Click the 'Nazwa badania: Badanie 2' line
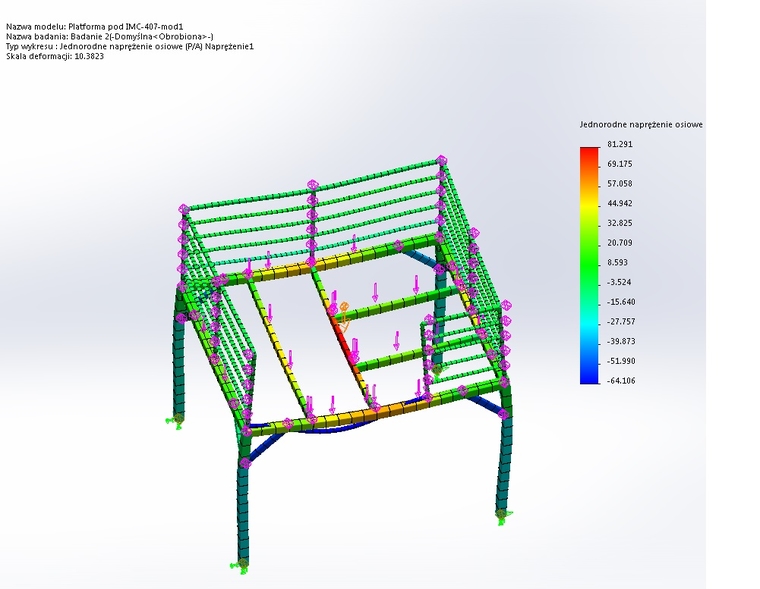 click(x=110, y=36)
